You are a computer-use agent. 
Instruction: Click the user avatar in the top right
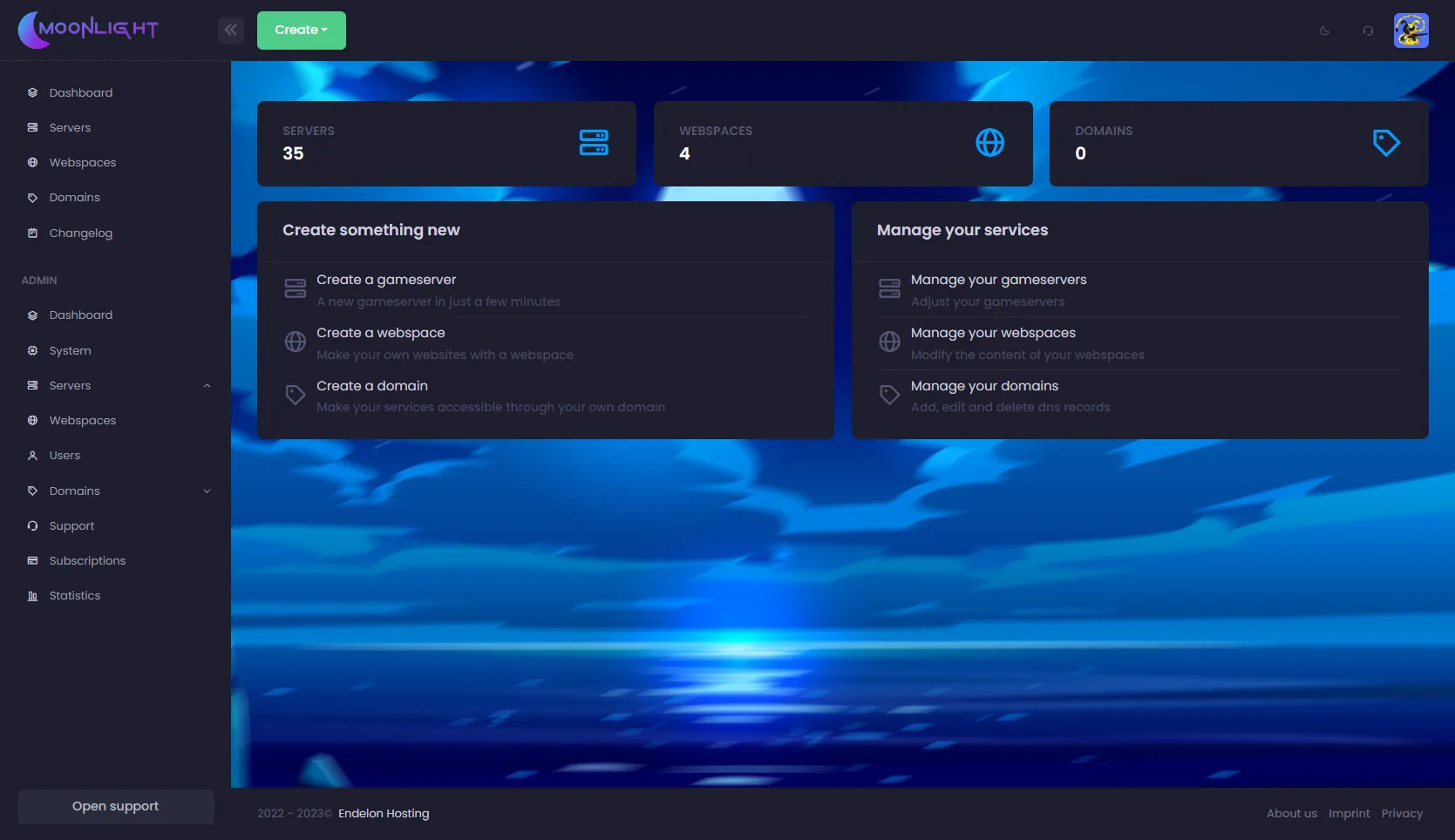click(1411, 30)
